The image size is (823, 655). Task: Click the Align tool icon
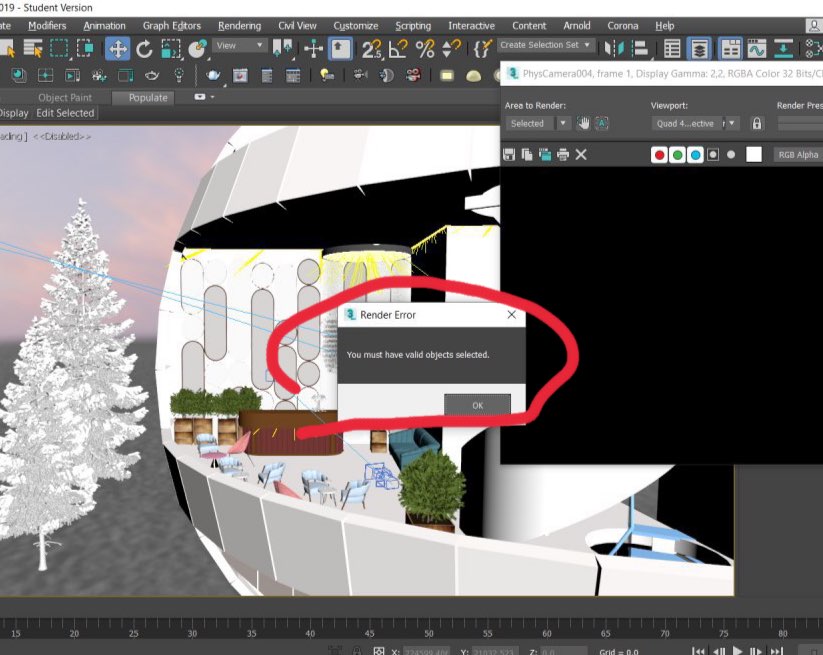tap(640, 49)
